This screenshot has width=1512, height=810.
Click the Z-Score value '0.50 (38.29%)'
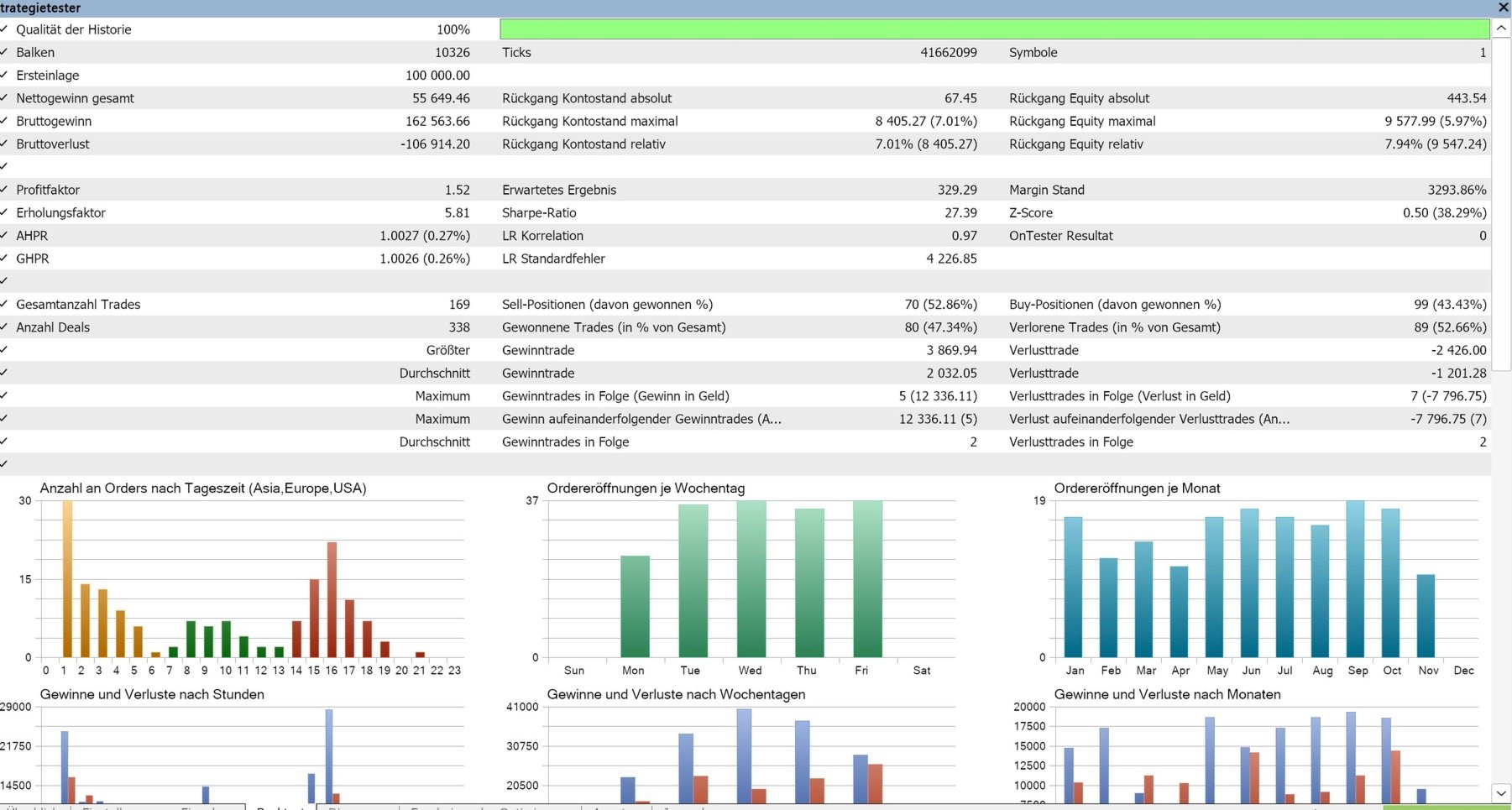[x=1445, y=213]
